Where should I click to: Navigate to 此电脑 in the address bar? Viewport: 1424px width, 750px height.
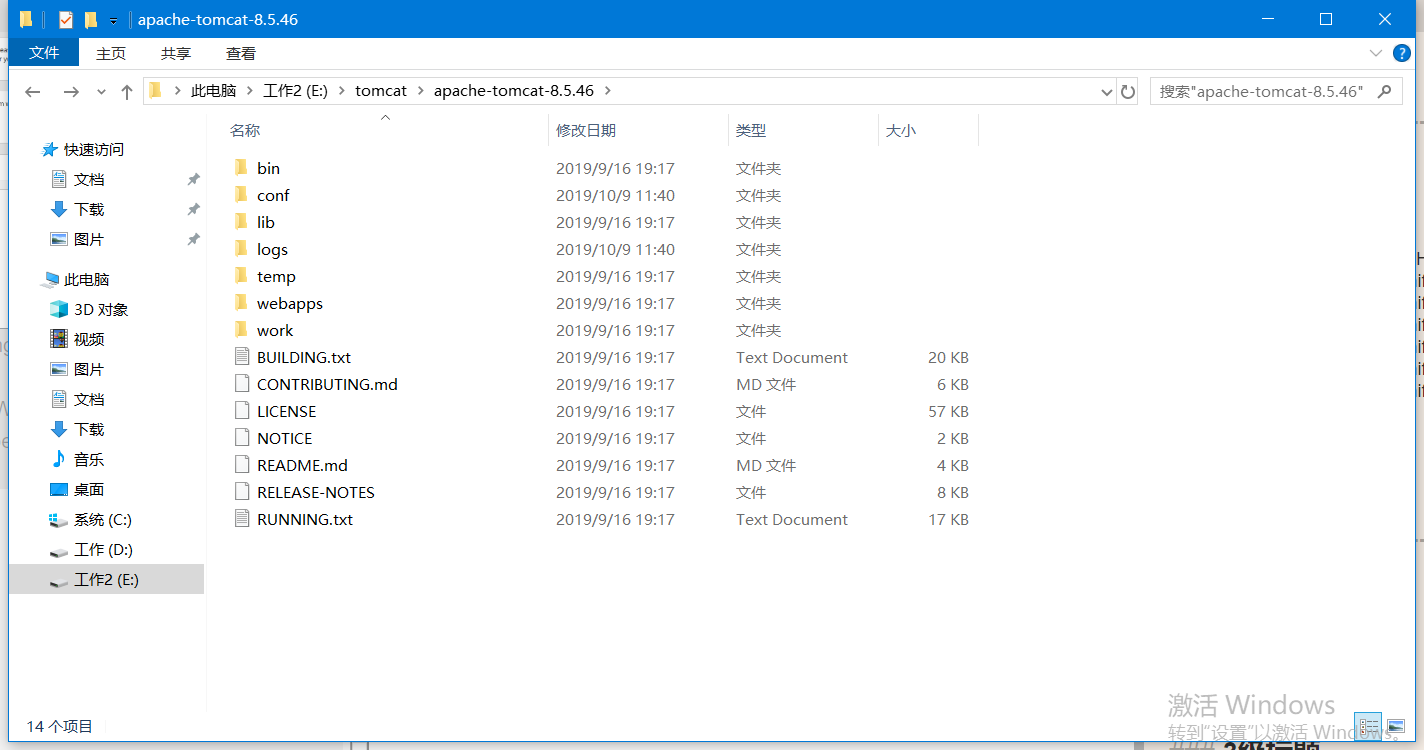tap(214, 91)
